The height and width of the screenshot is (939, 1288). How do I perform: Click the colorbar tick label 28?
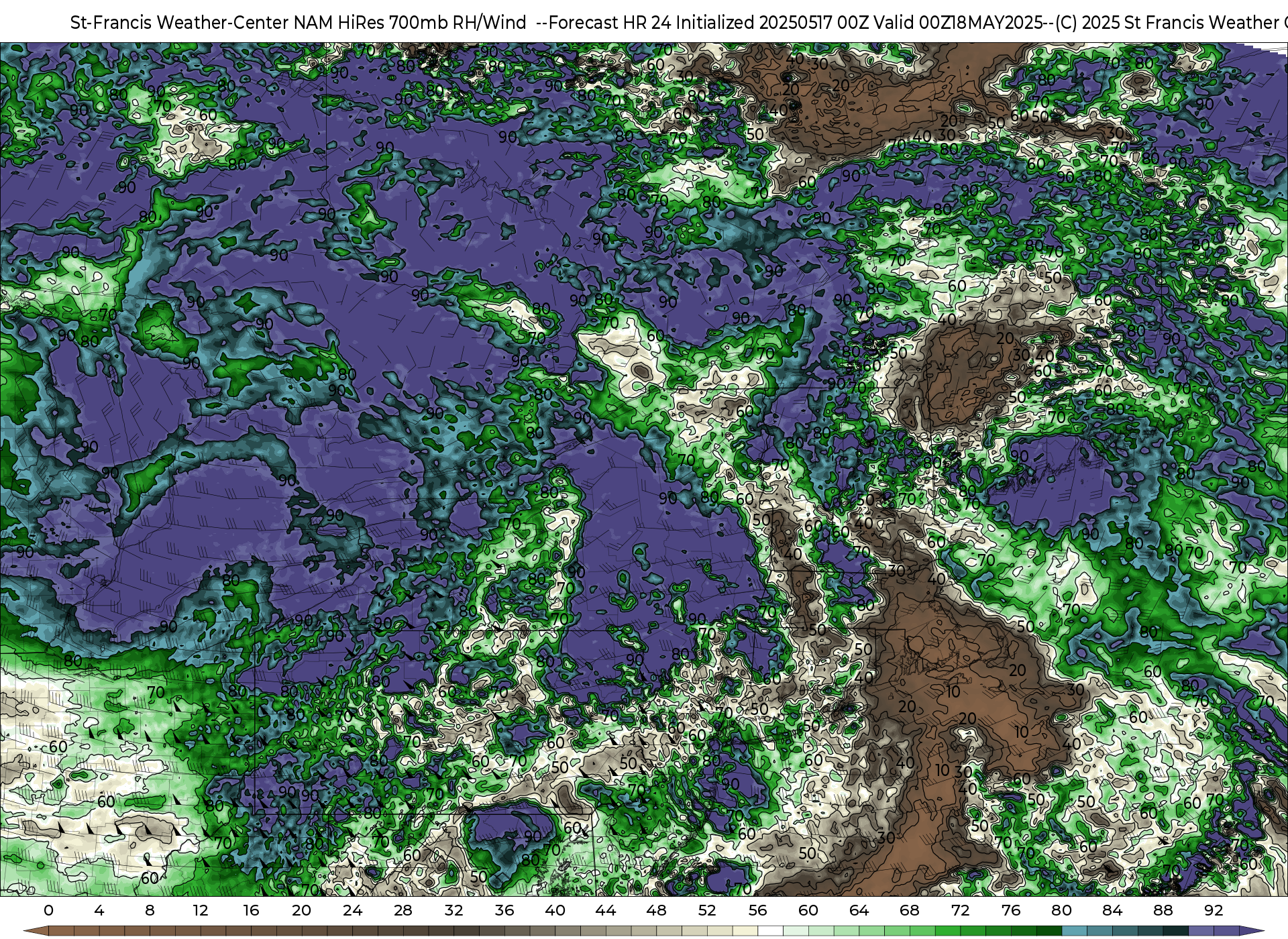point(403,910)
